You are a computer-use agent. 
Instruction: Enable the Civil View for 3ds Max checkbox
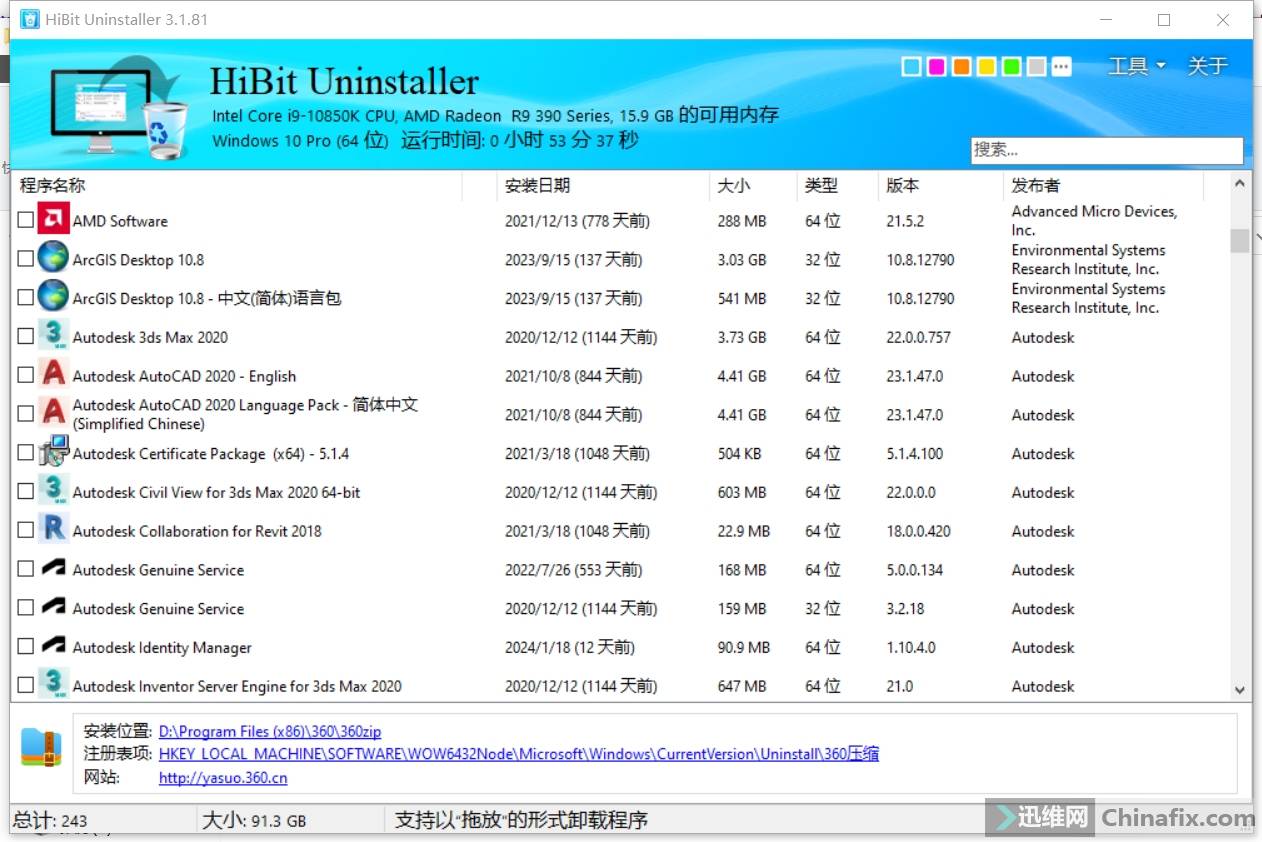(x=26, y=491)
